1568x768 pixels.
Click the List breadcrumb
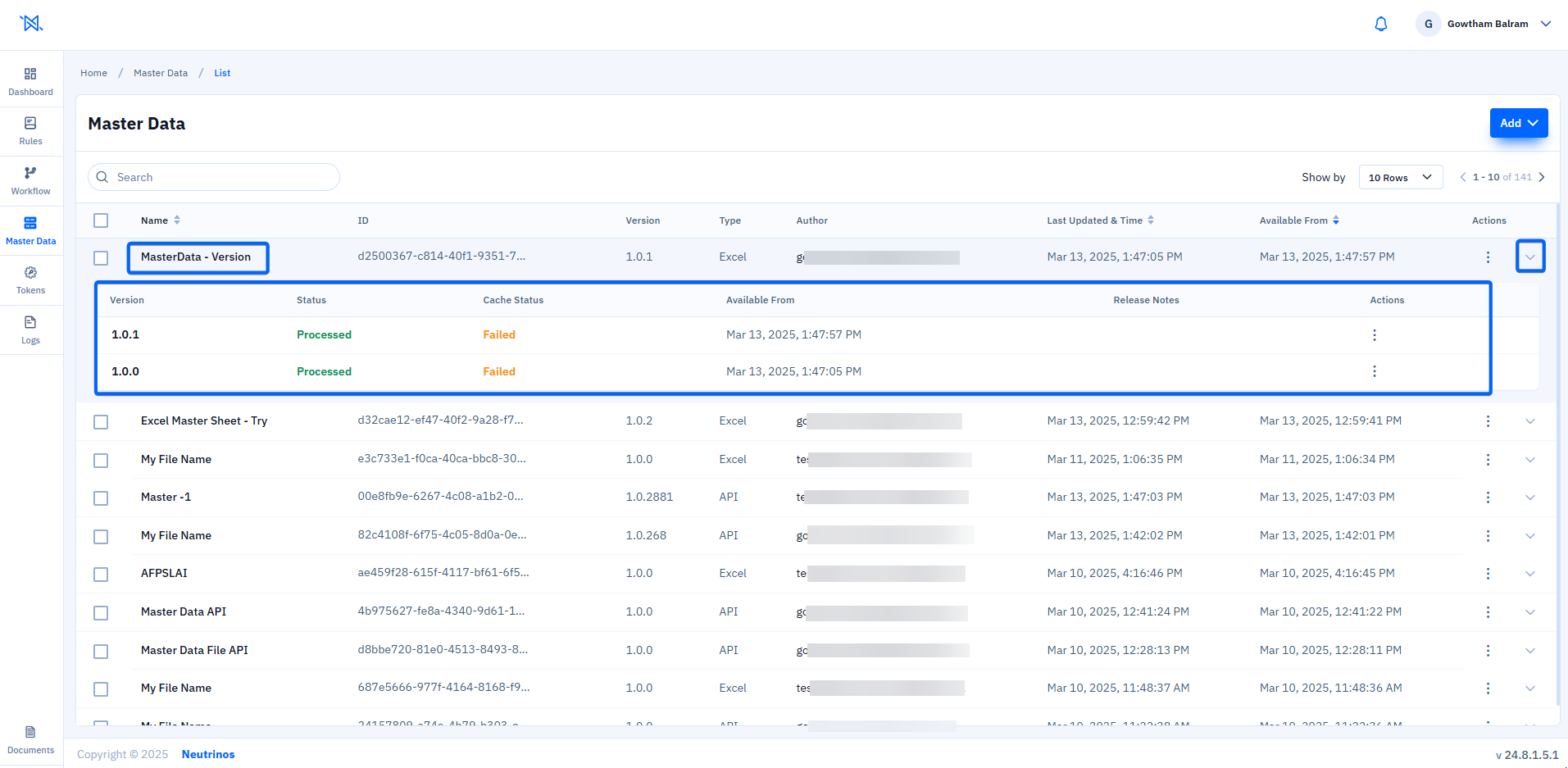click(x=222, y=73)
